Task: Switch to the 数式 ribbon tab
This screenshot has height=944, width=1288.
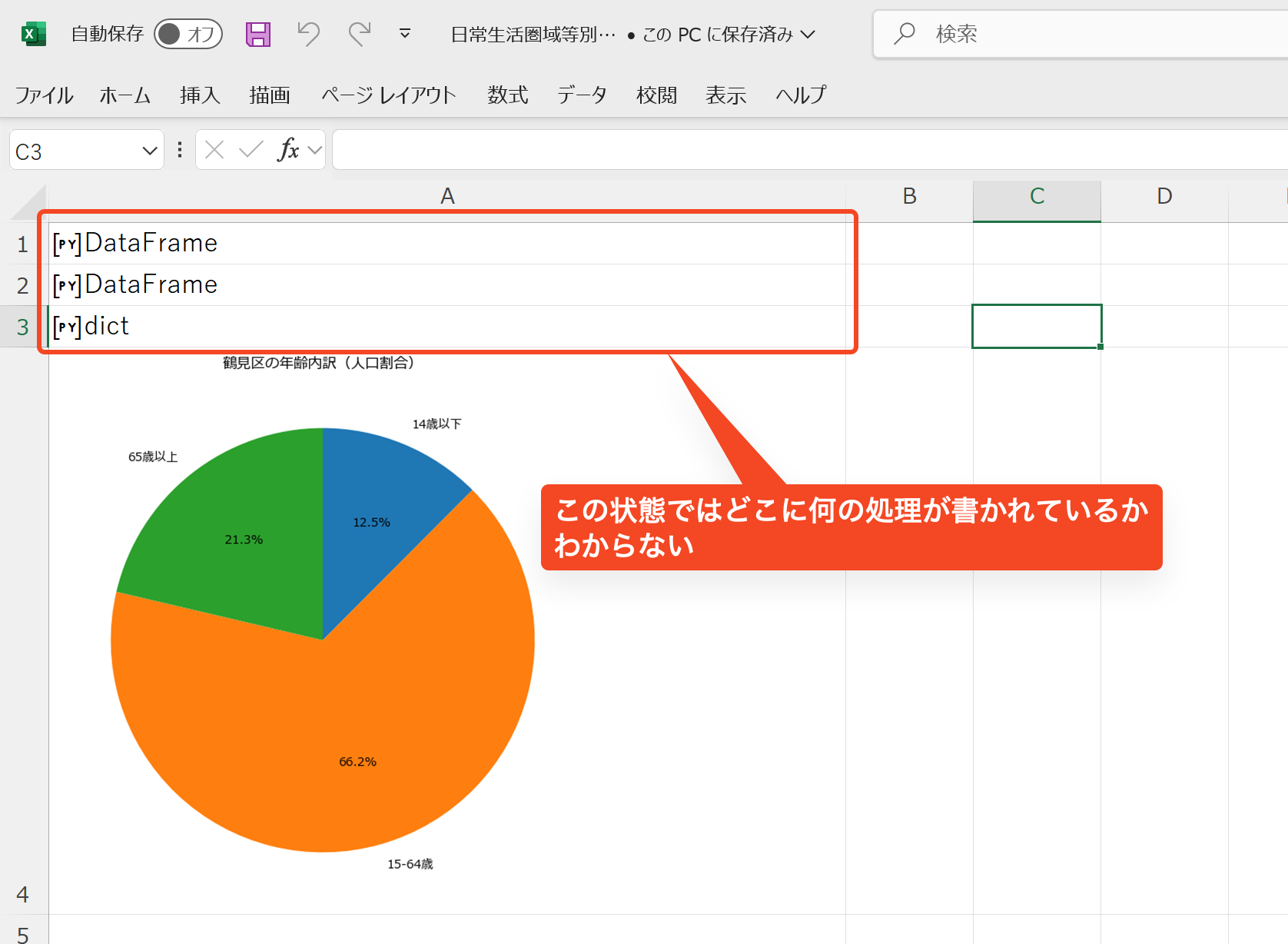Action: pyautogui.click(x=507, y=95)
